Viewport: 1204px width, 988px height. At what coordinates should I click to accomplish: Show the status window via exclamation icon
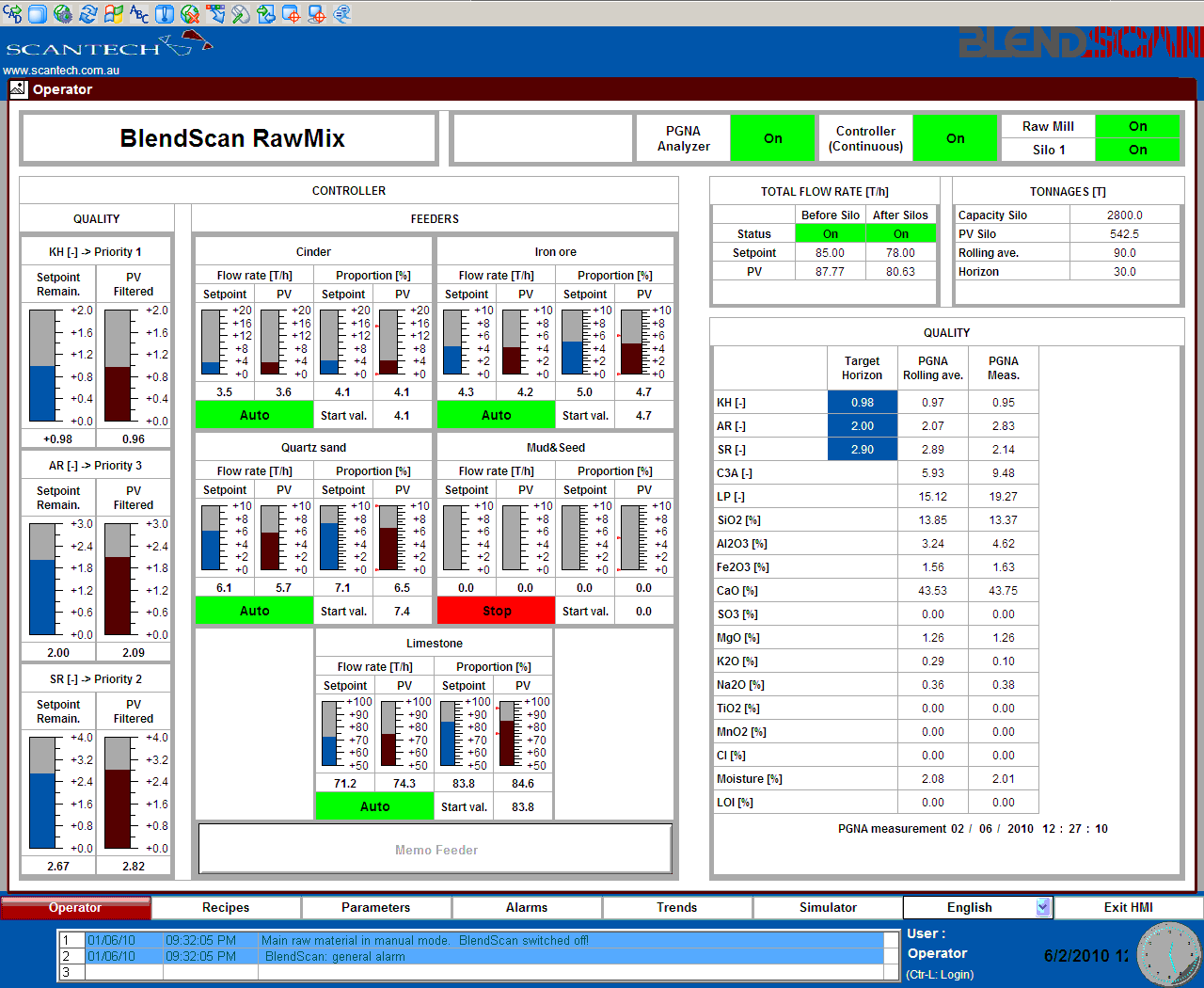tap(165, 13)
